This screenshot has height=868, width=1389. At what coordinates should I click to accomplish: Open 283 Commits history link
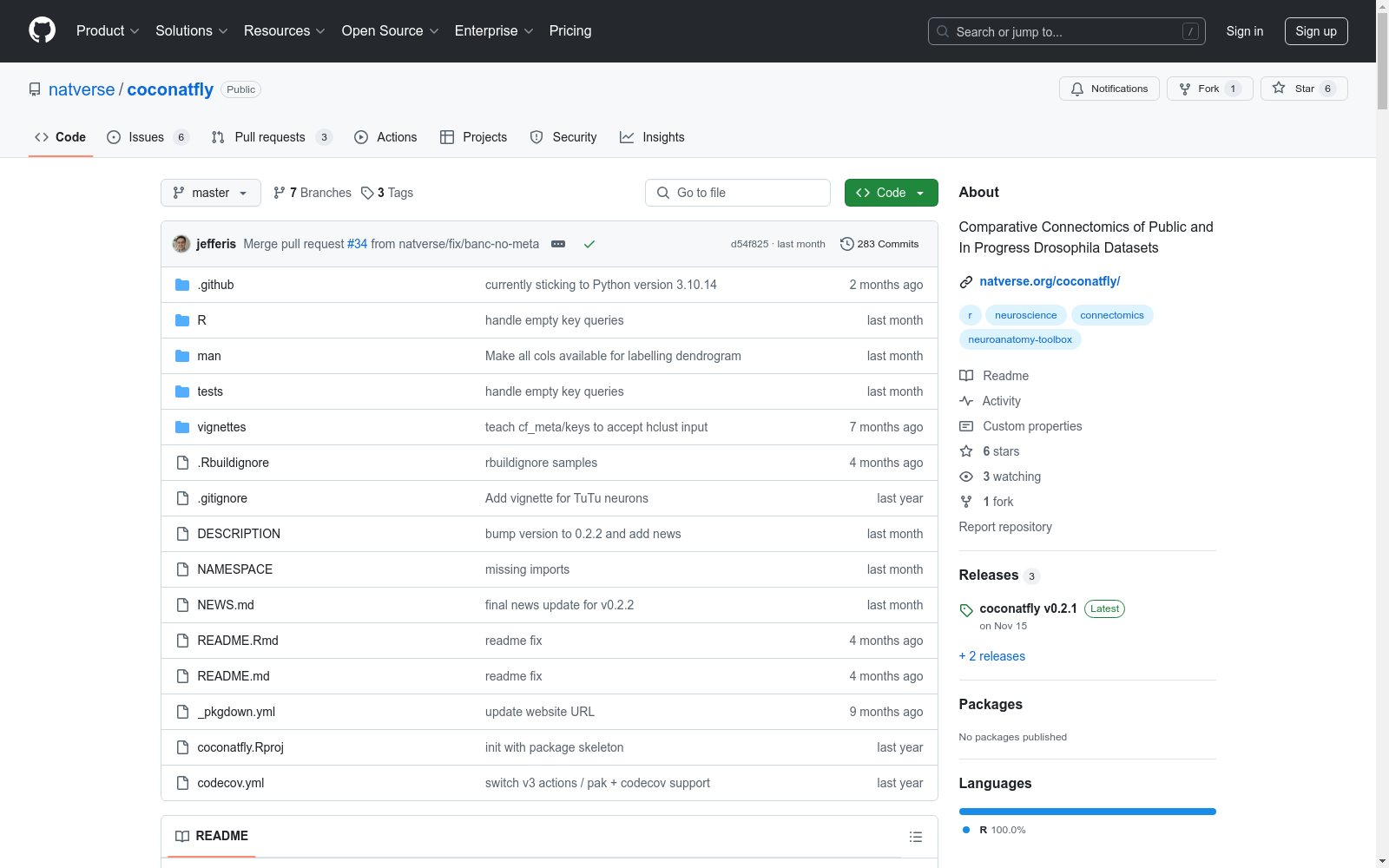click(x=879, y=244)
